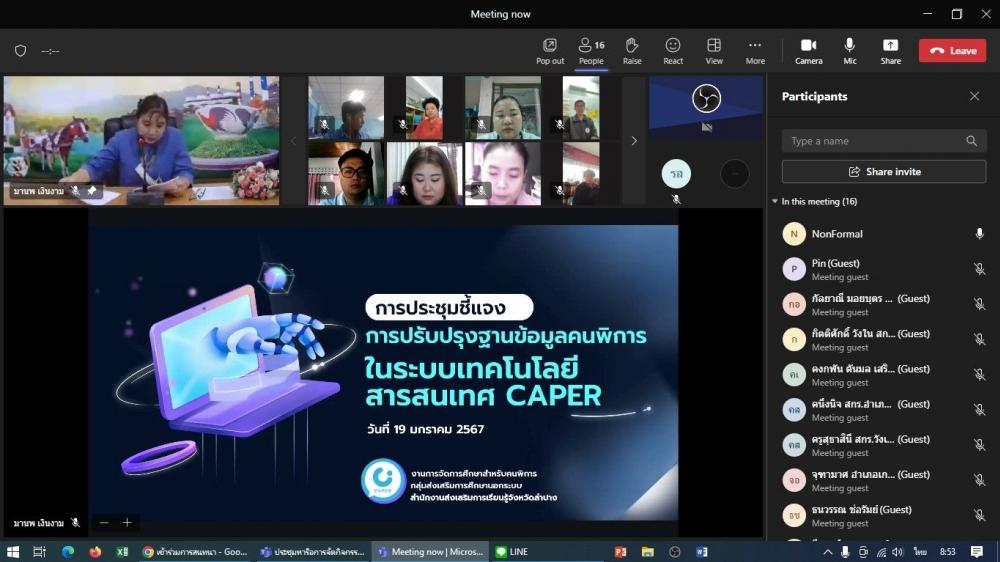This screenshot has height=562, width=1000.
Task: Click the search magnifier in Participants
Action: [971, 141]
